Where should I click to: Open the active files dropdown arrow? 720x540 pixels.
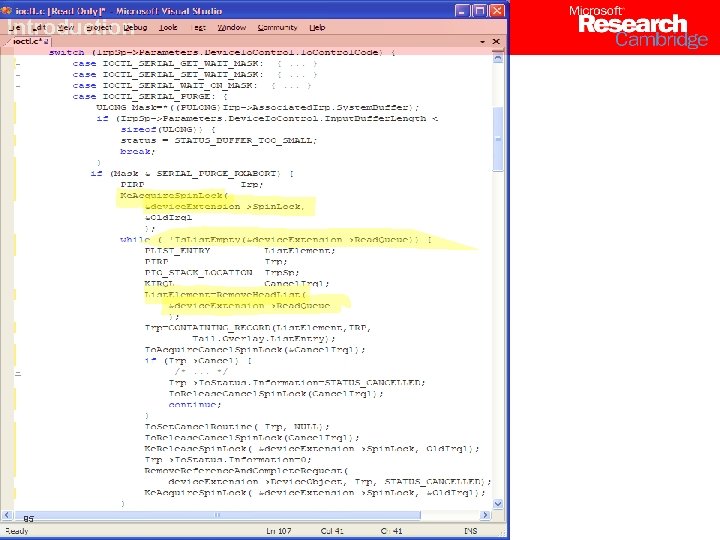[x=483, y=42]
